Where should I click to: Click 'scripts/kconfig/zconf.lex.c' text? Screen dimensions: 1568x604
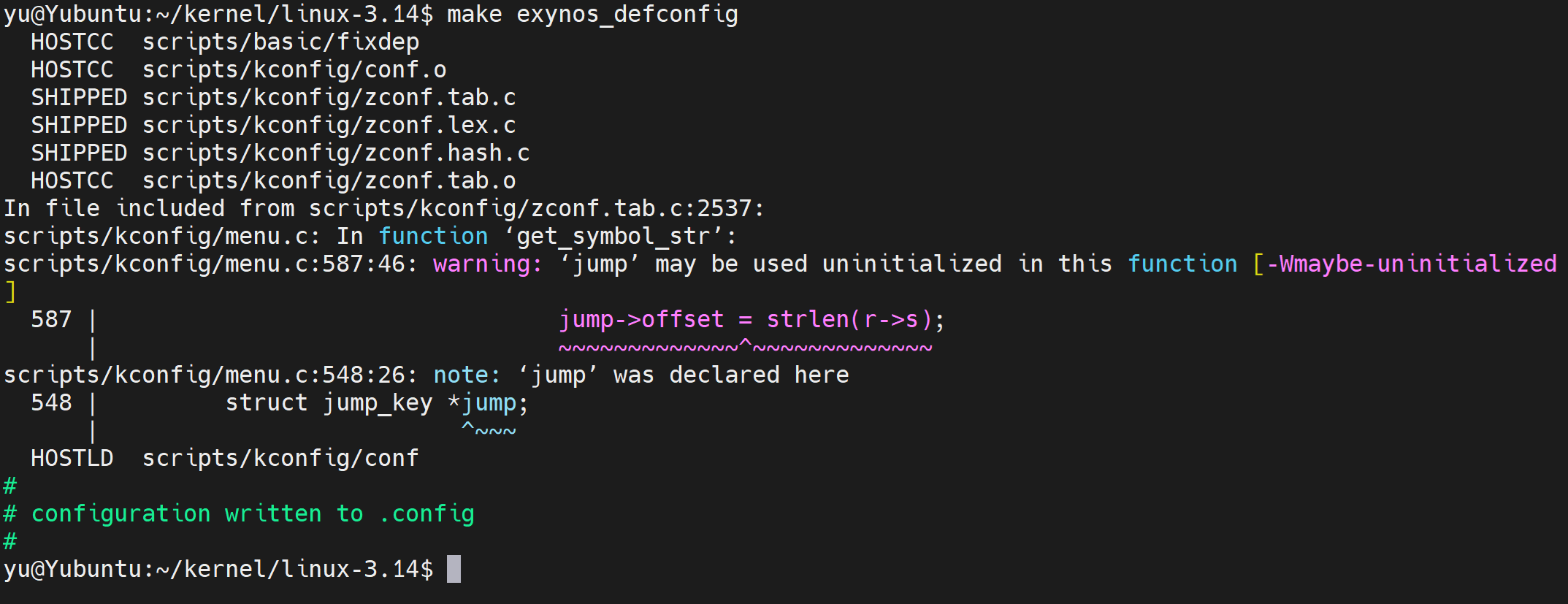click(329, 125)
